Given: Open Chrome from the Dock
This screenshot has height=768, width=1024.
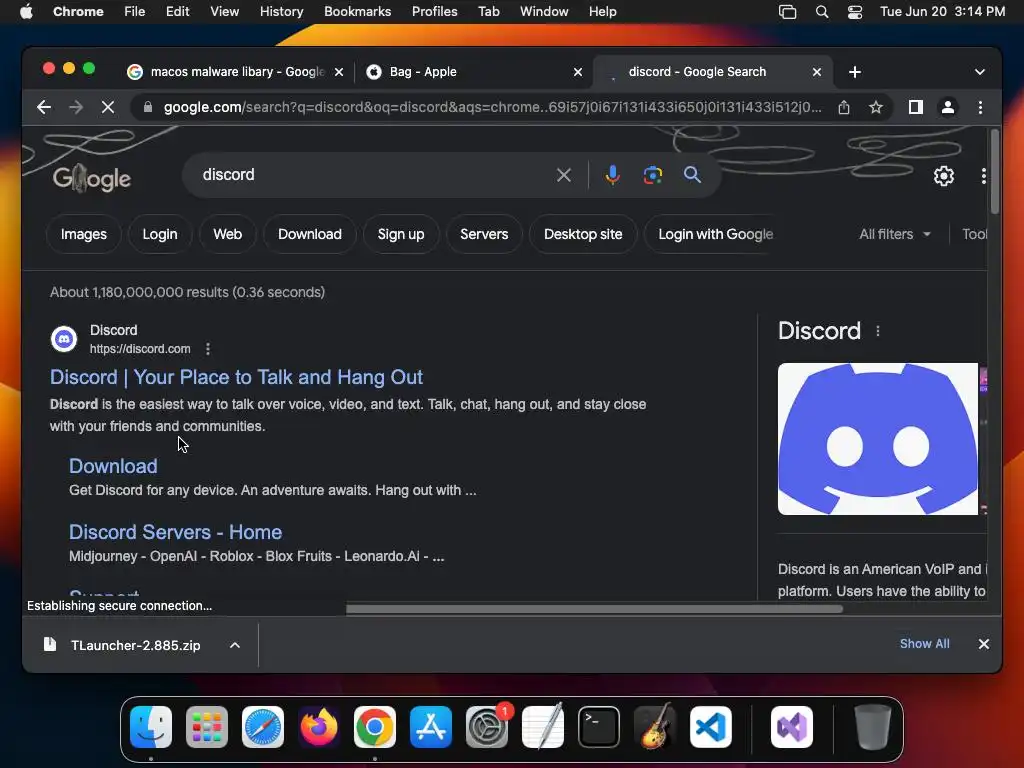Looking at the screenshot, I should [375, 727].
